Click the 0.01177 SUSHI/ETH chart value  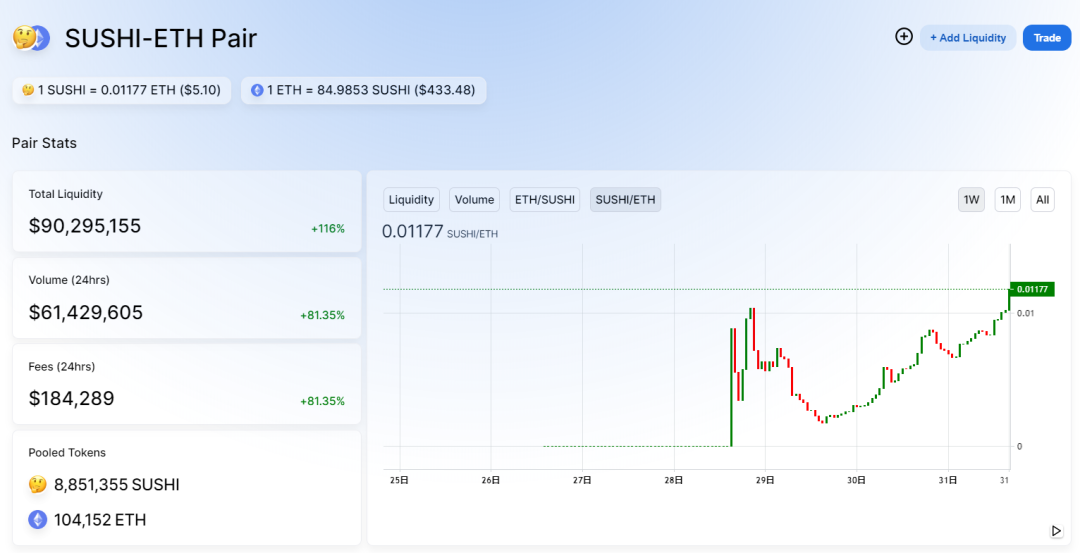click(x=439, y=231)
